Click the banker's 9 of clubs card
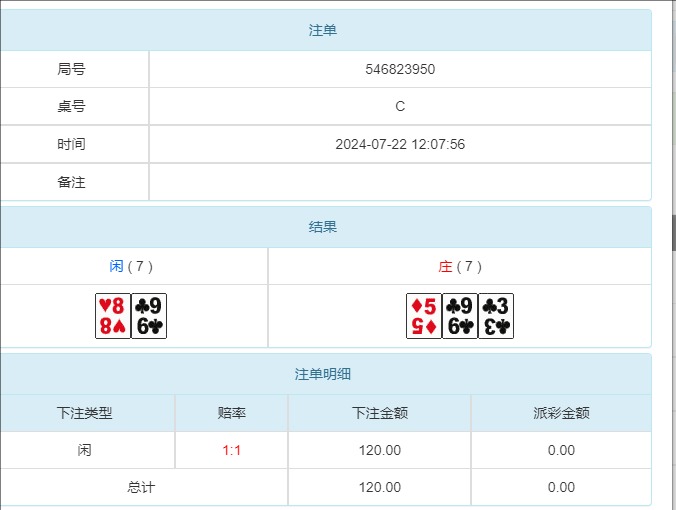The height and width of the screenshot is (510, 676). (460, 316)
